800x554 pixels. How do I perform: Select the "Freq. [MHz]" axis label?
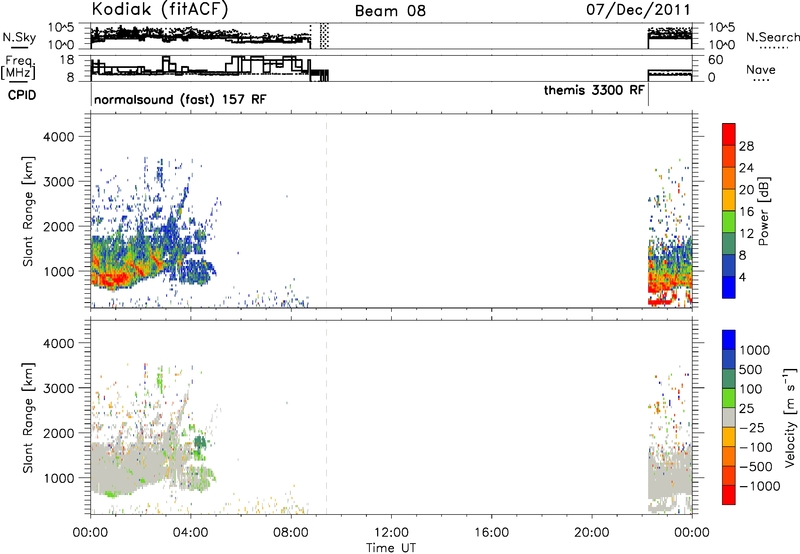tap(20, 67)
